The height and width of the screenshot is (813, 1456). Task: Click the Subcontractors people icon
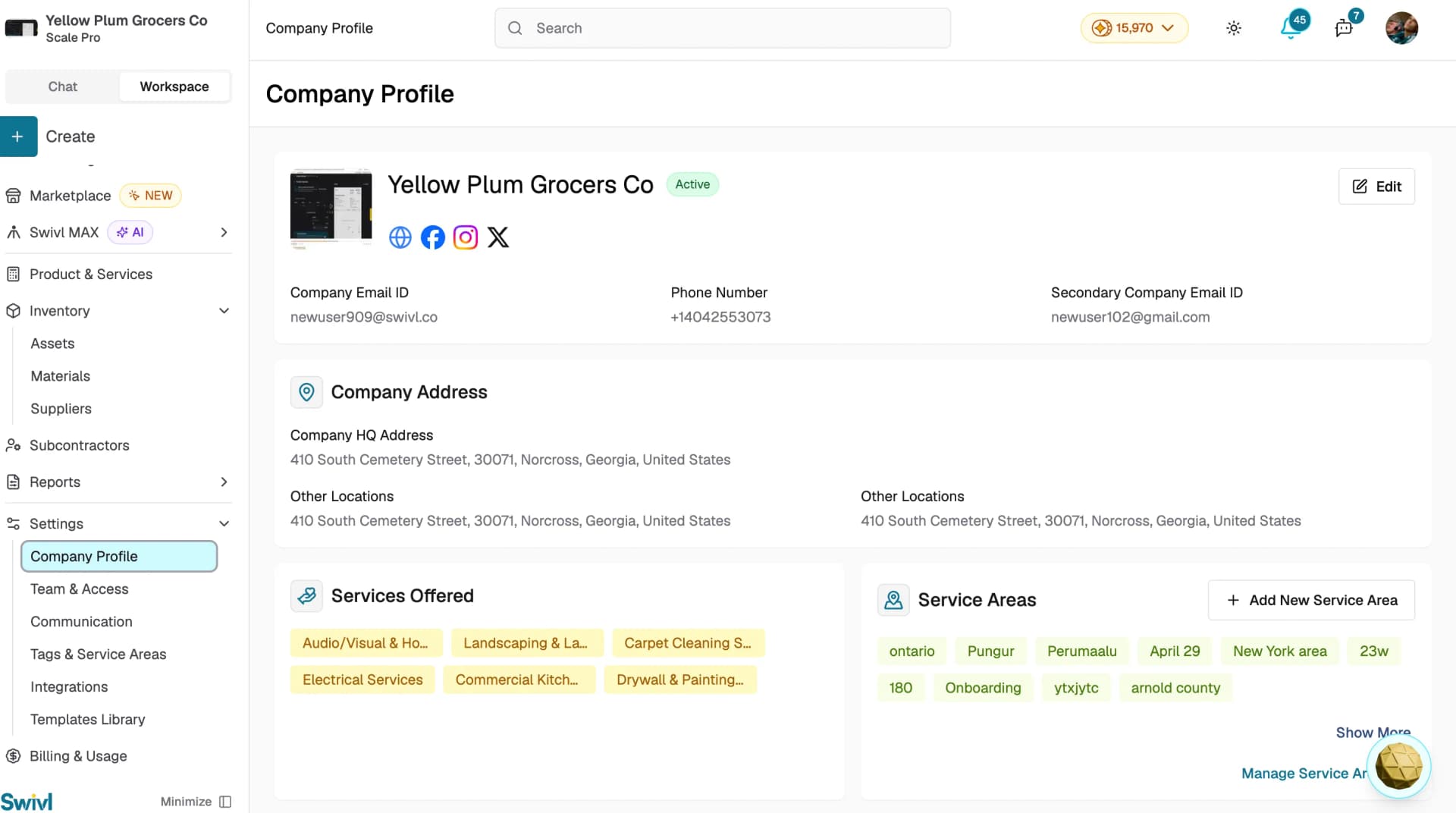[x=13, y=445]
